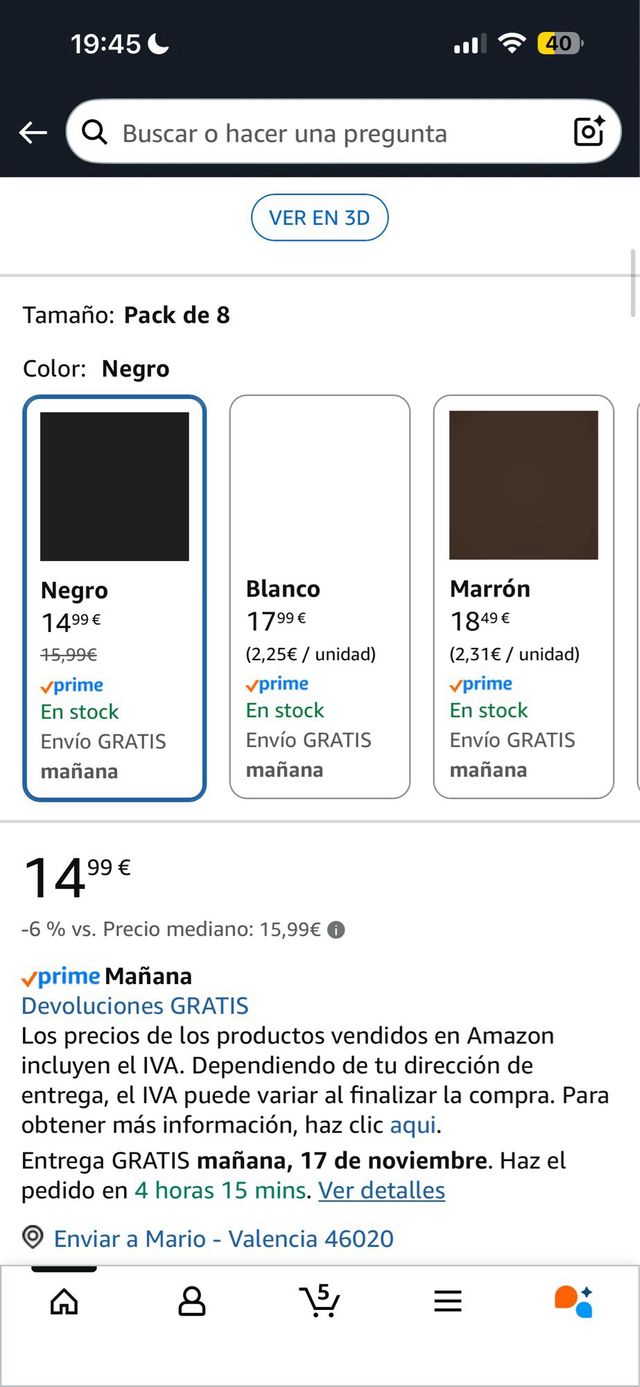The height and width of the screenshot is (1387, 640).
Task: Launch the Rufus AI assistant icon
Action: point(575,1301)
